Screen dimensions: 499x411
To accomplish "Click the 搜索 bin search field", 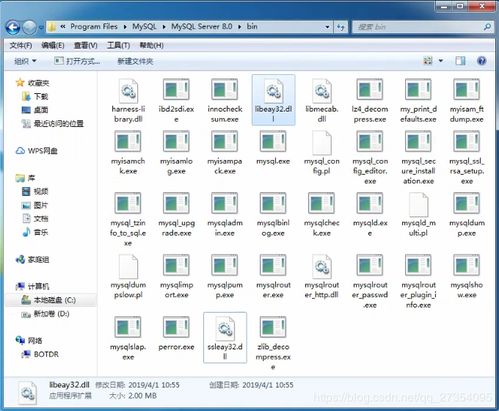I will (422, 27).
